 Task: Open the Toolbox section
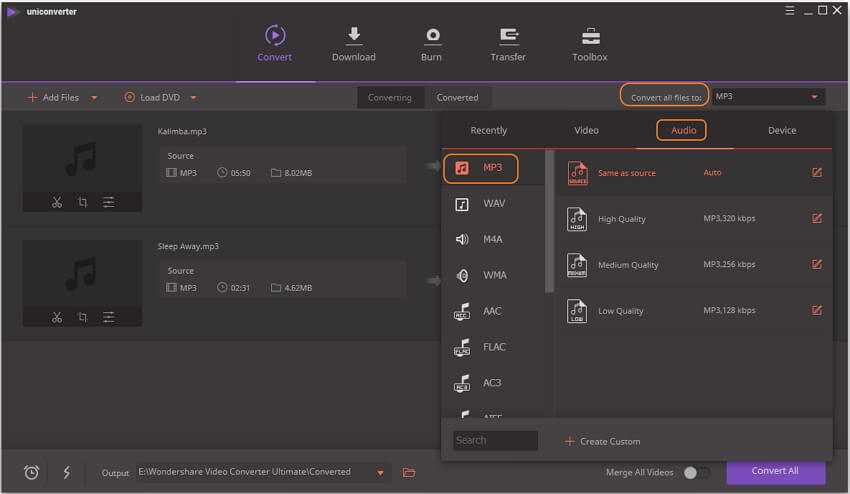tap(589, 36)
